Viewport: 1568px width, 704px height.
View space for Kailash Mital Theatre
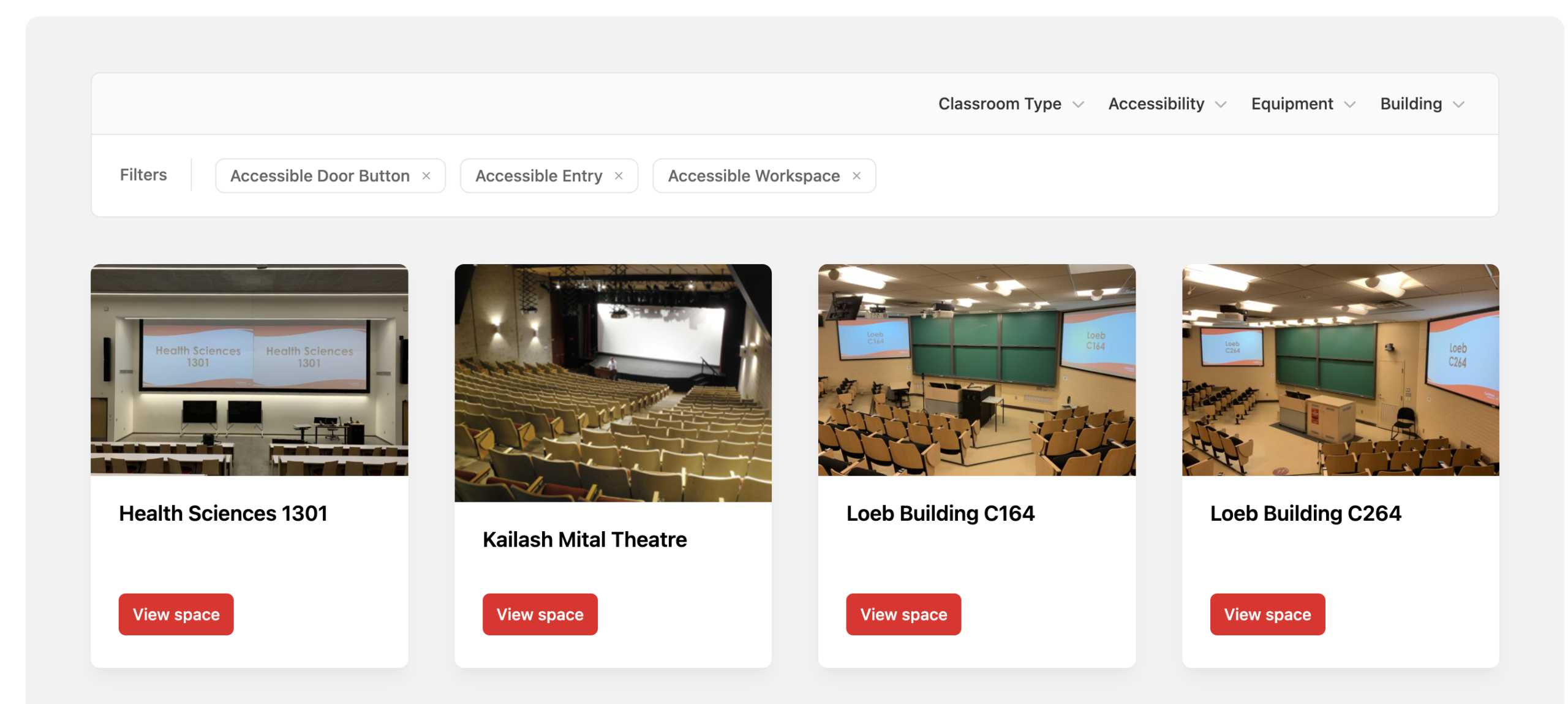point(540,614)
